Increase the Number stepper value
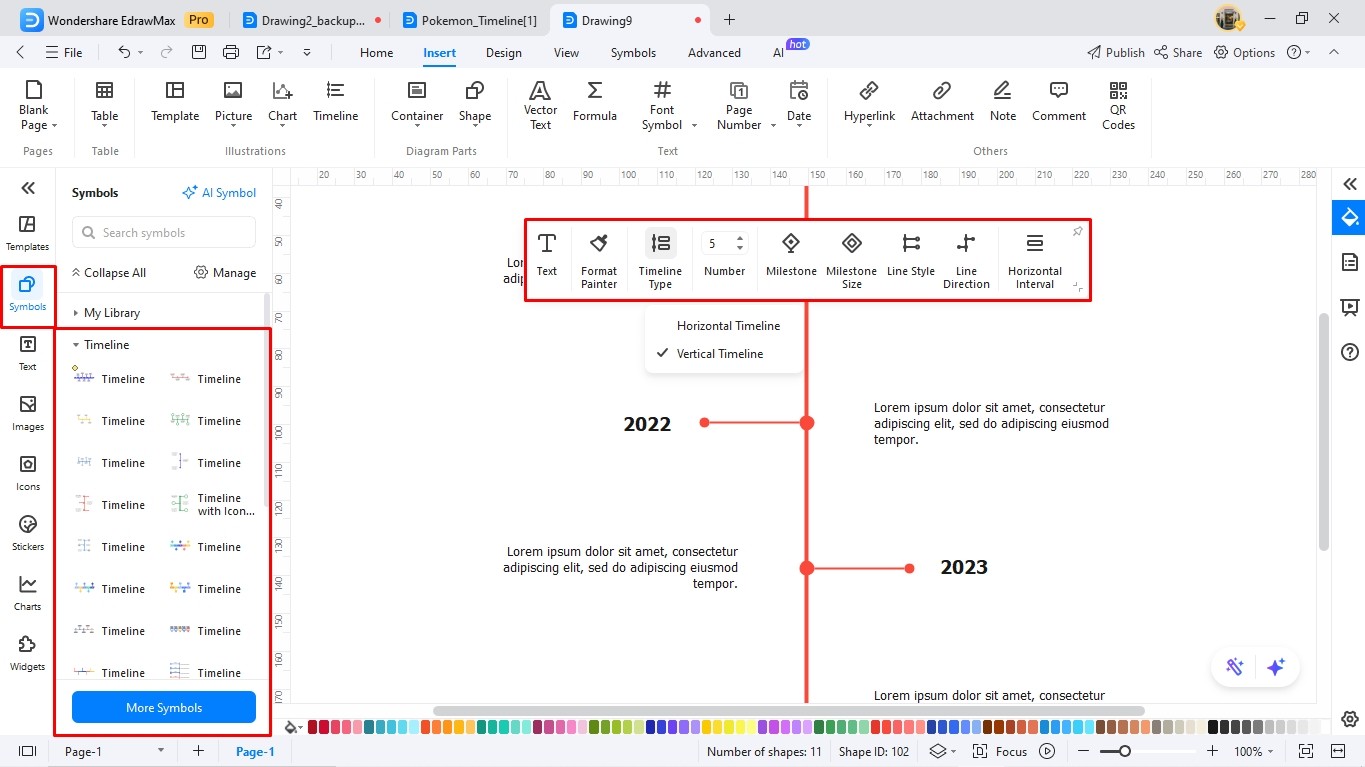1365x767 pixels. 740,238
